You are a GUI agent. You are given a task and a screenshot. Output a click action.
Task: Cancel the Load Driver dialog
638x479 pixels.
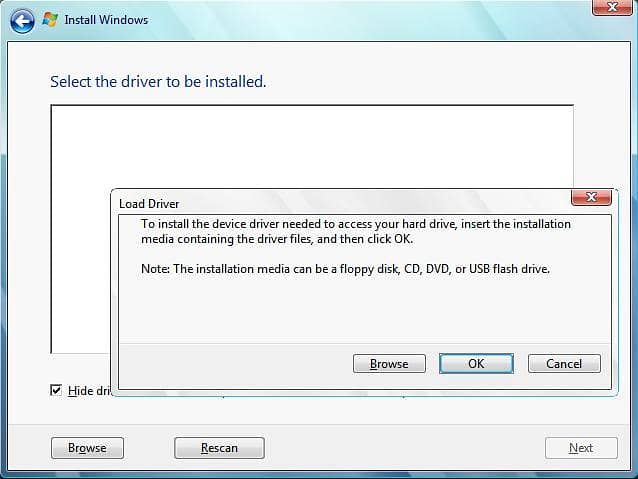click(564, 363)
